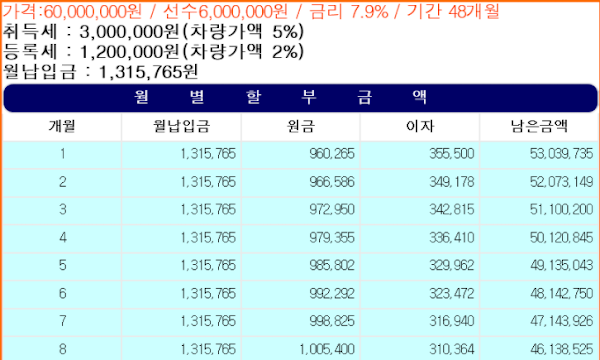Click principal value 1,005,400 in month 8

(327, 349)
